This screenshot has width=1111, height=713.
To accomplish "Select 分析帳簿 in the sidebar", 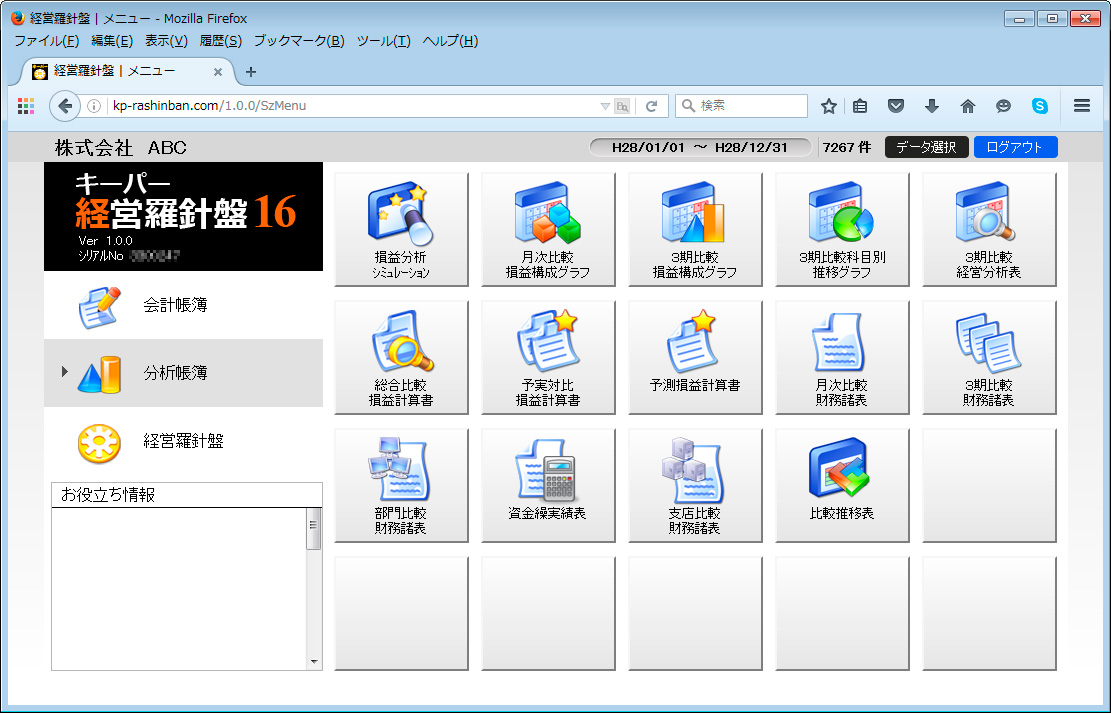I will [184, 373].
